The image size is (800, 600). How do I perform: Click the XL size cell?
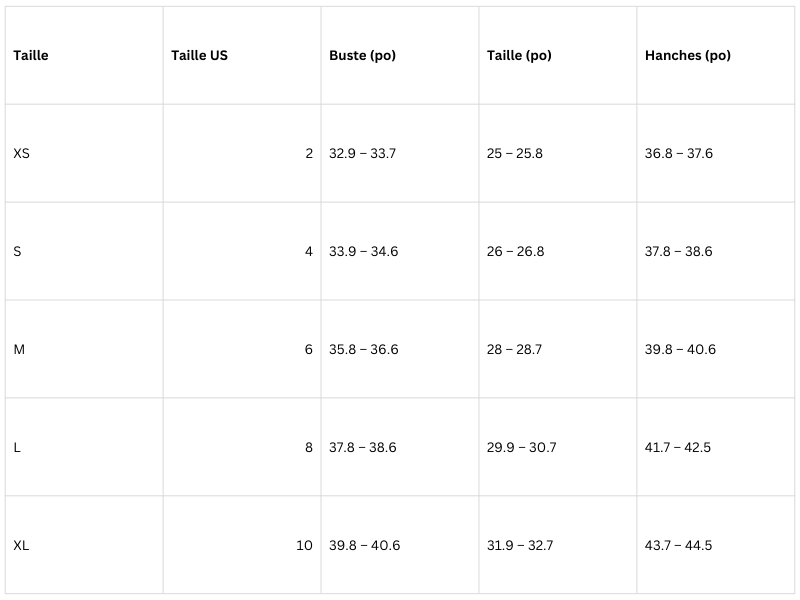(84, 545)
